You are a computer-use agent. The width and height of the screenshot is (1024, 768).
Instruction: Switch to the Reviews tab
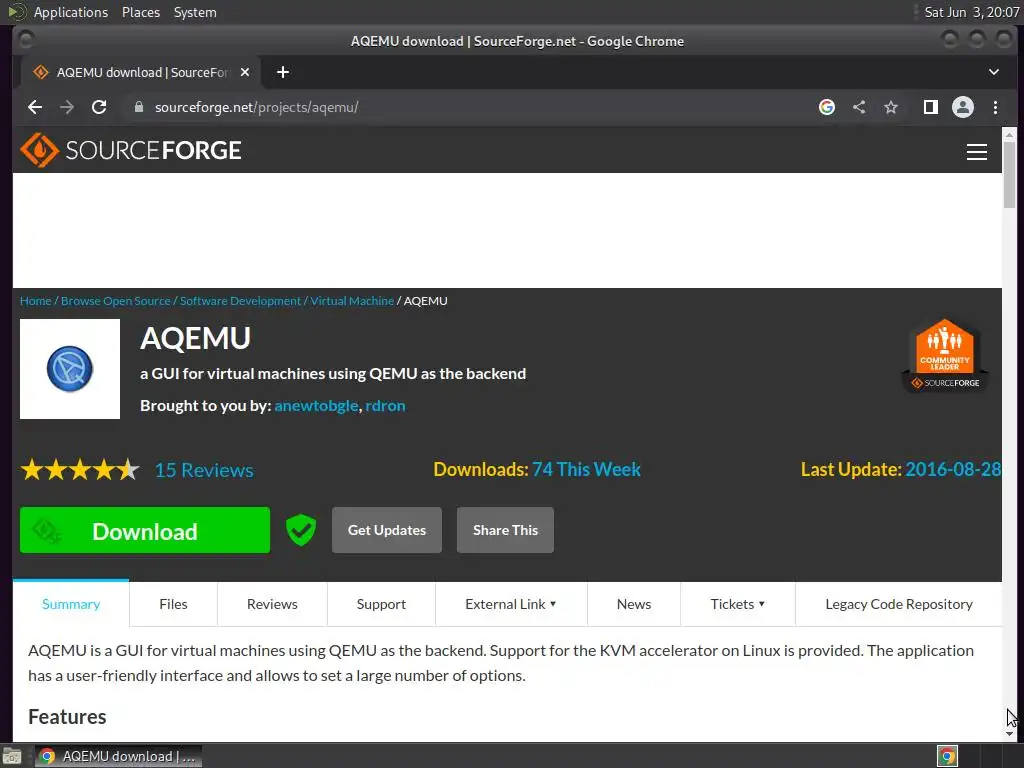[272, 604]
